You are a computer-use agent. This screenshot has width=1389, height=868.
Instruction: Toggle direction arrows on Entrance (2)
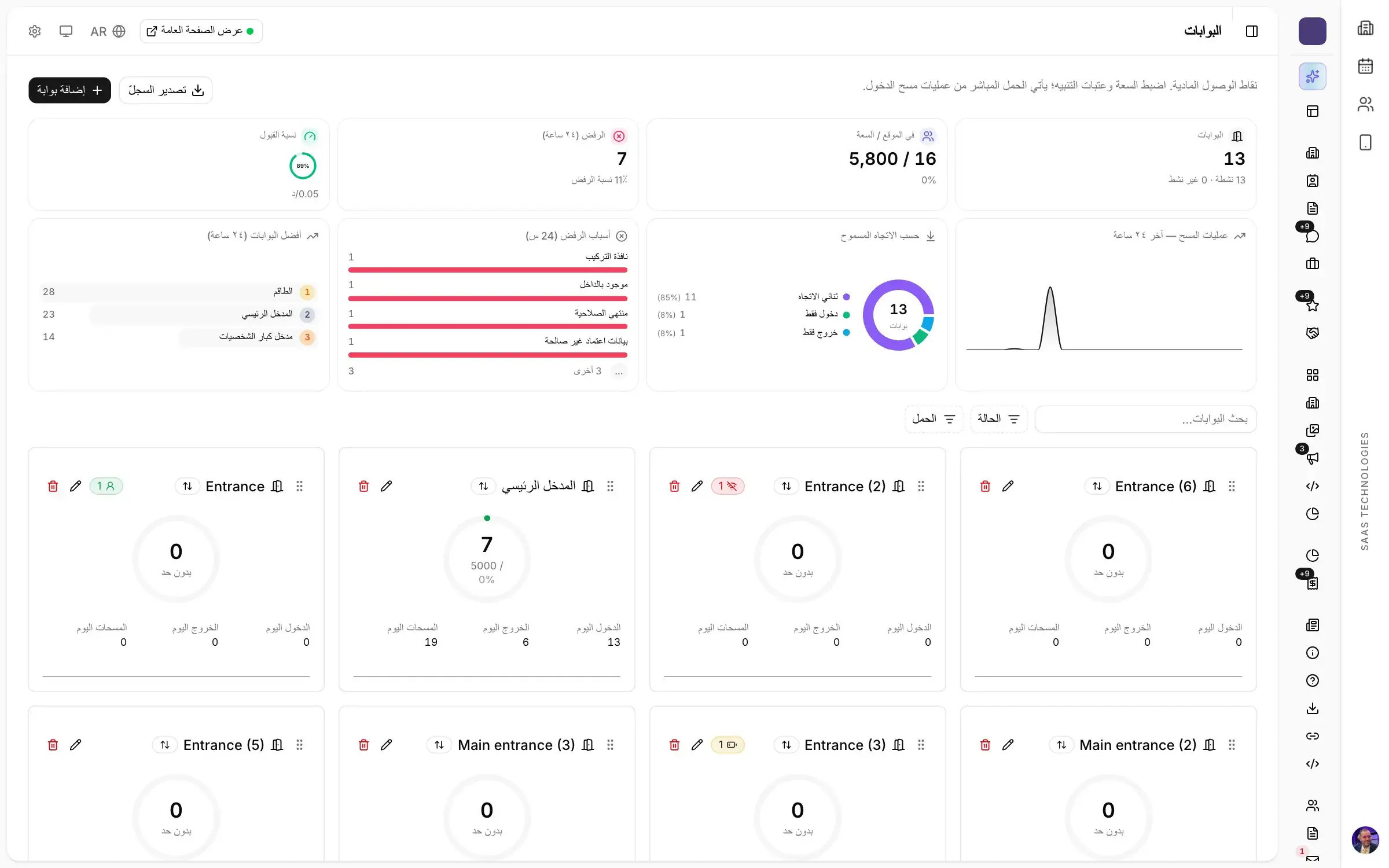tap(786, 486)
